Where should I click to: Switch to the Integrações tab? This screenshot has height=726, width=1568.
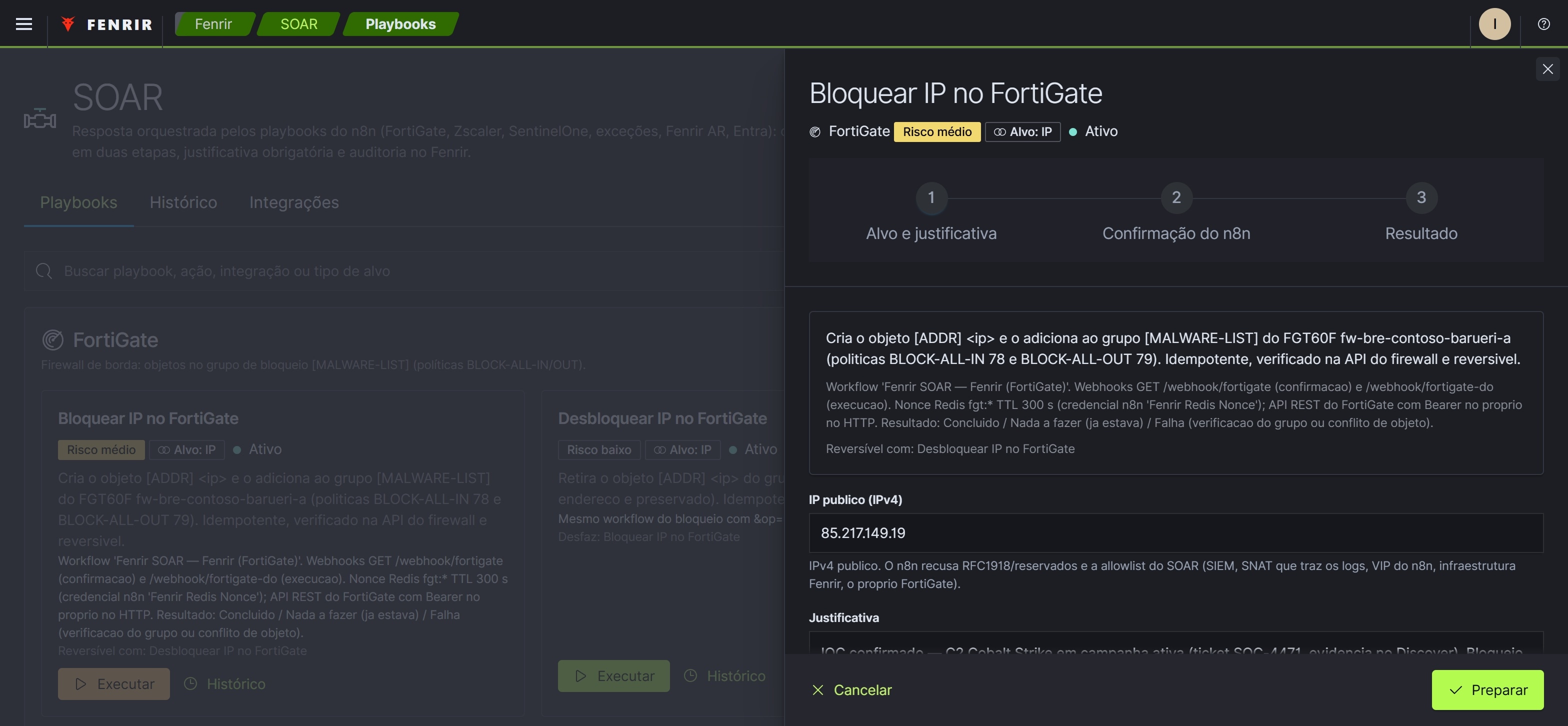[294, 202]
